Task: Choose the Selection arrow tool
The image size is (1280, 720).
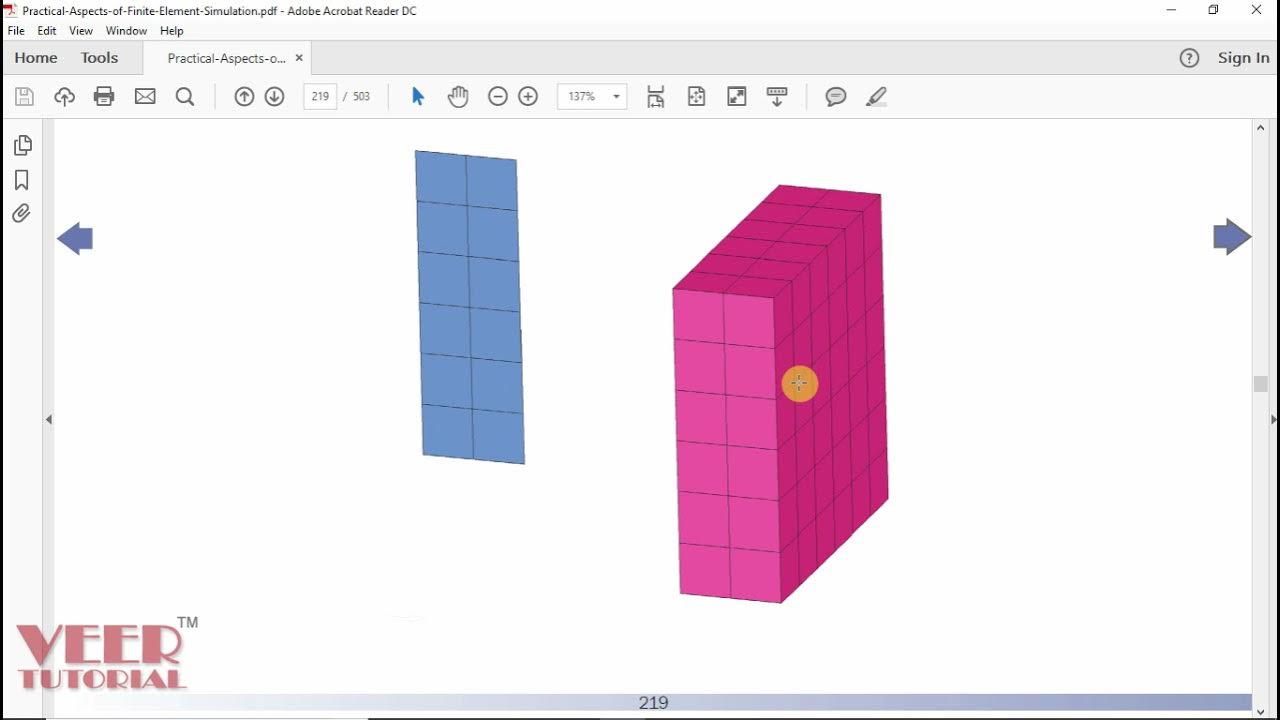Action: [x=418, y=97]
